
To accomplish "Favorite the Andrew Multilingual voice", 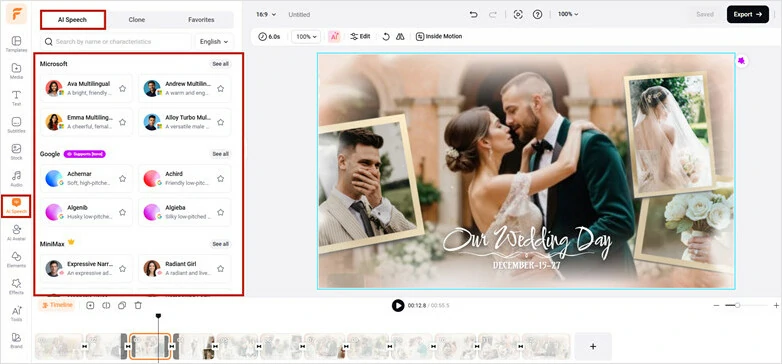I will click(x=220, y=88).
